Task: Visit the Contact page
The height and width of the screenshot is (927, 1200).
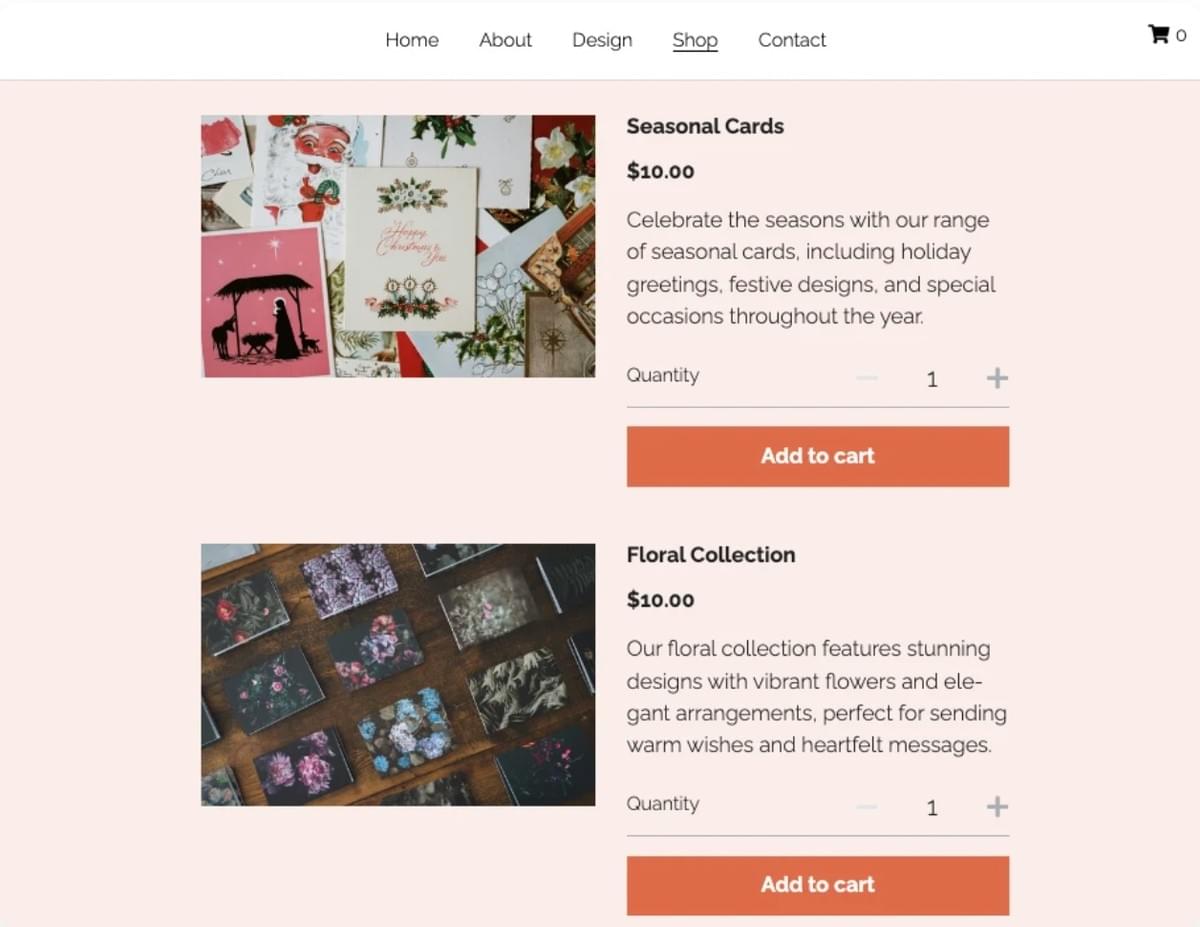Action: click(x=792, y=40)
